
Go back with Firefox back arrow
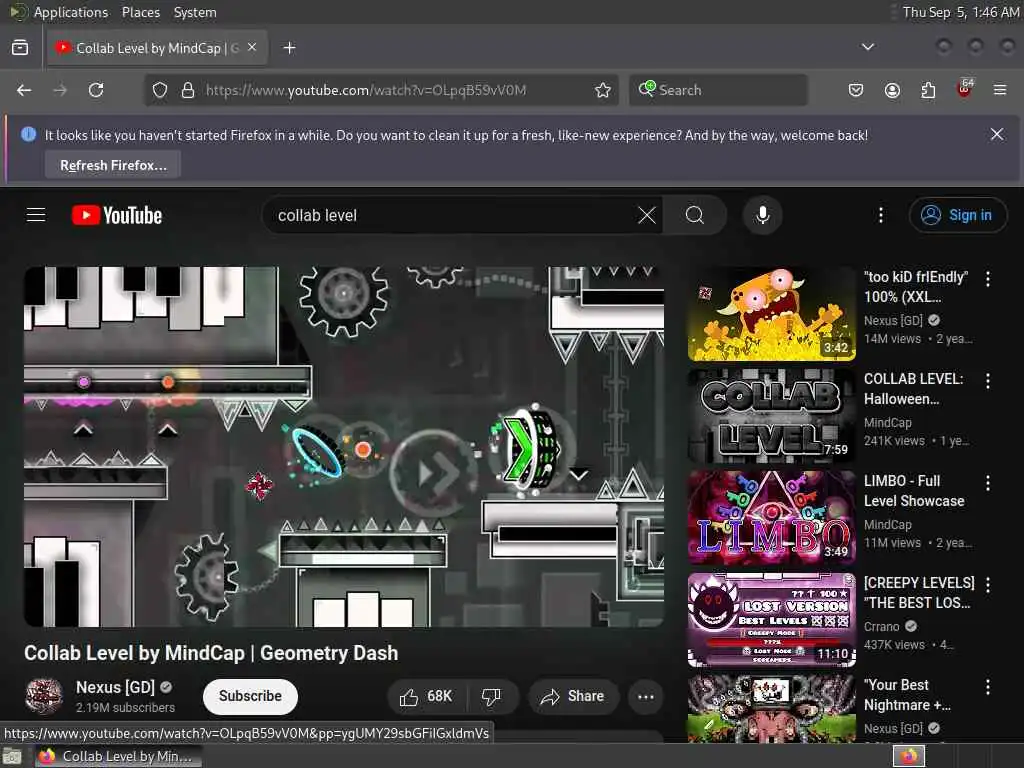click(24, 90)
